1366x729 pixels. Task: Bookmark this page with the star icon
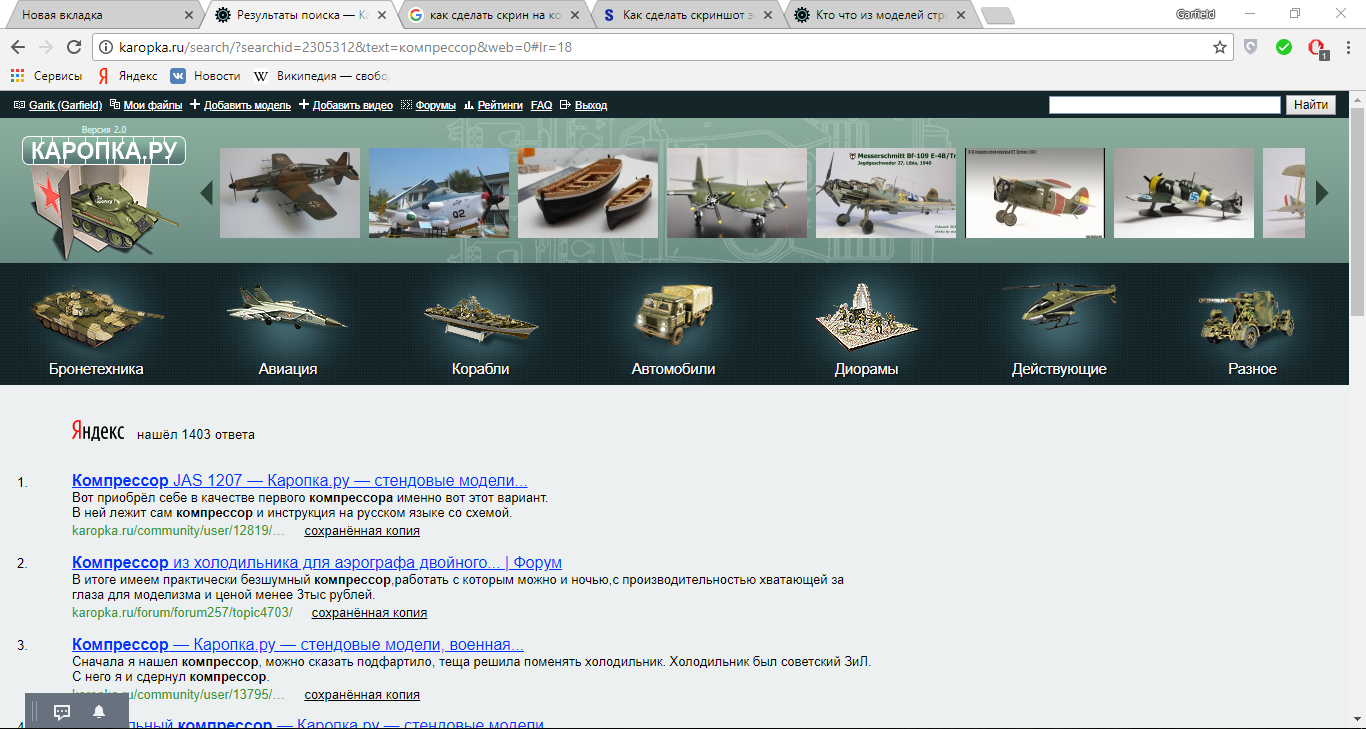1219,47
